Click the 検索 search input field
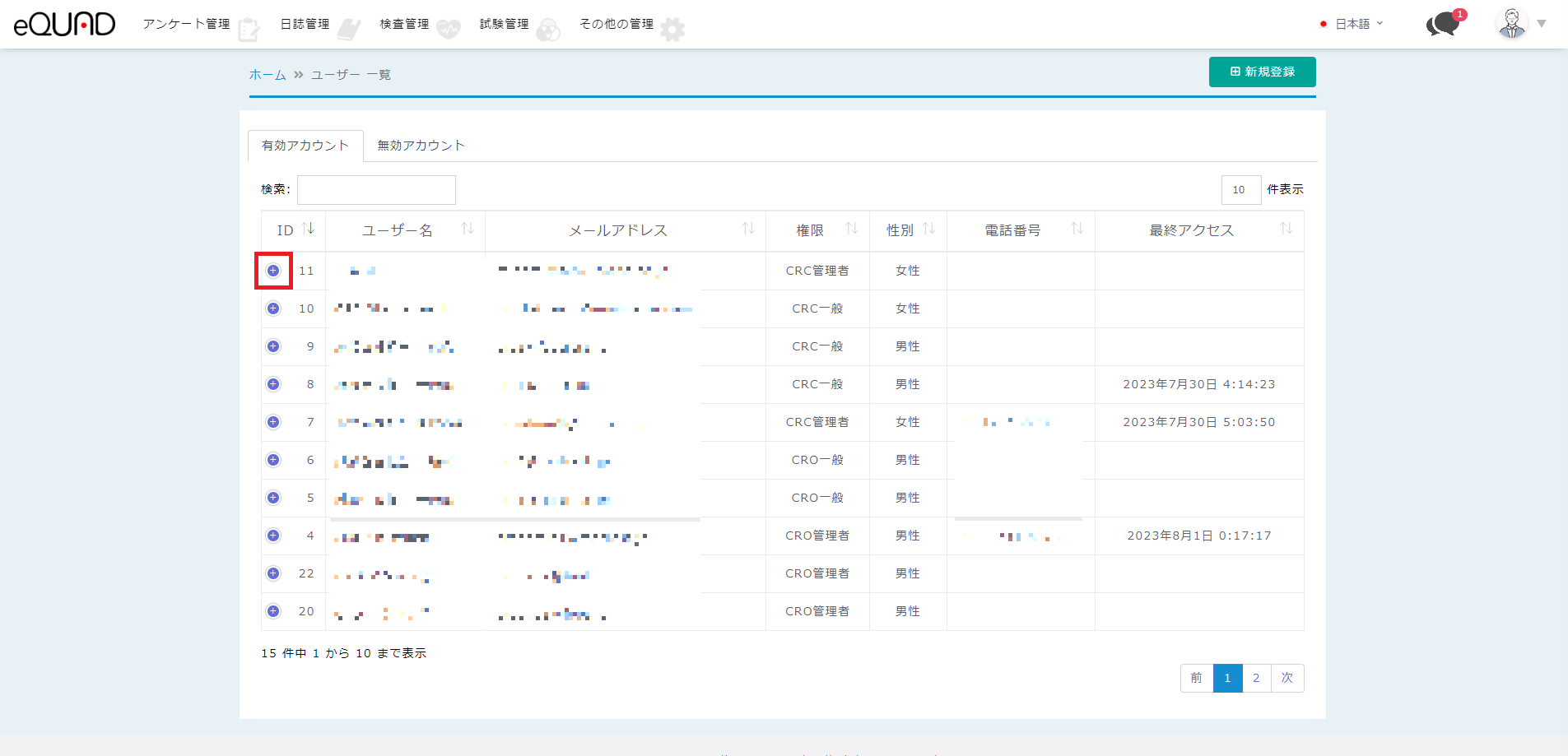The width and height of the screenshot is (1568, 756). point(376,189)
